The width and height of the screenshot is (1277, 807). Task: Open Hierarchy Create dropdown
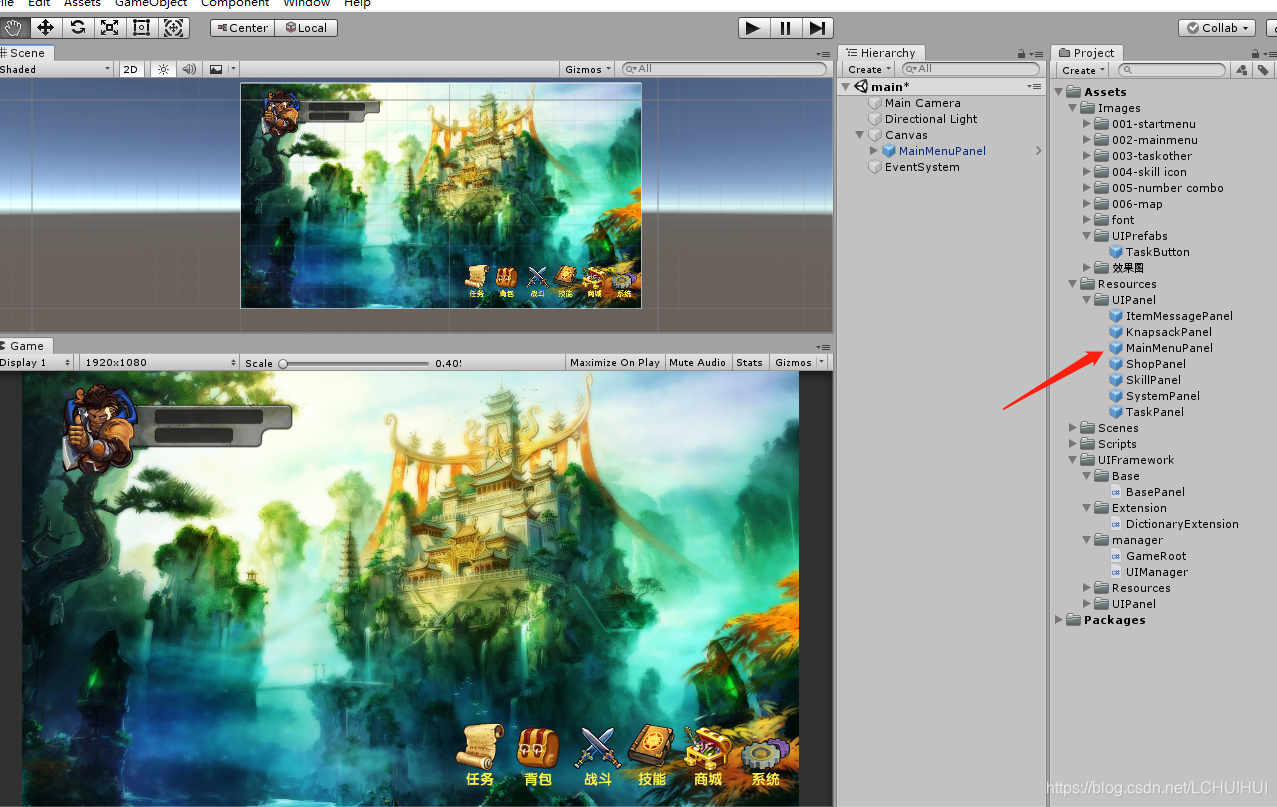[869, 69]
